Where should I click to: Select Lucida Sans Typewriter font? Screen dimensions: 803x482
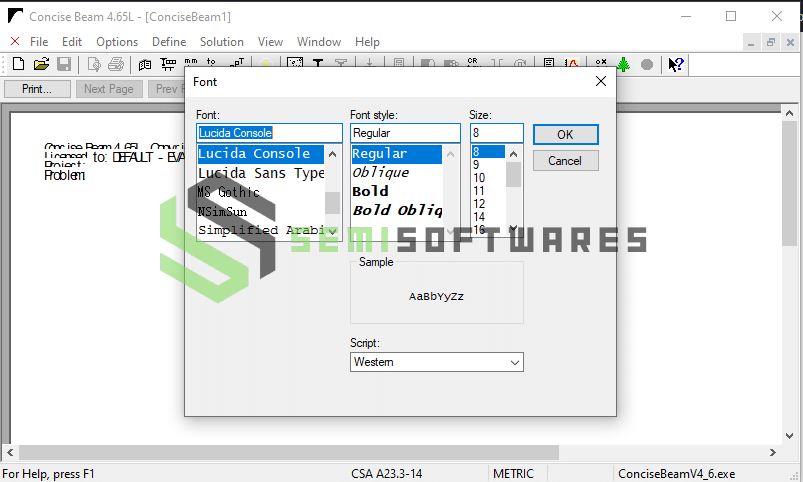point(261,173)
